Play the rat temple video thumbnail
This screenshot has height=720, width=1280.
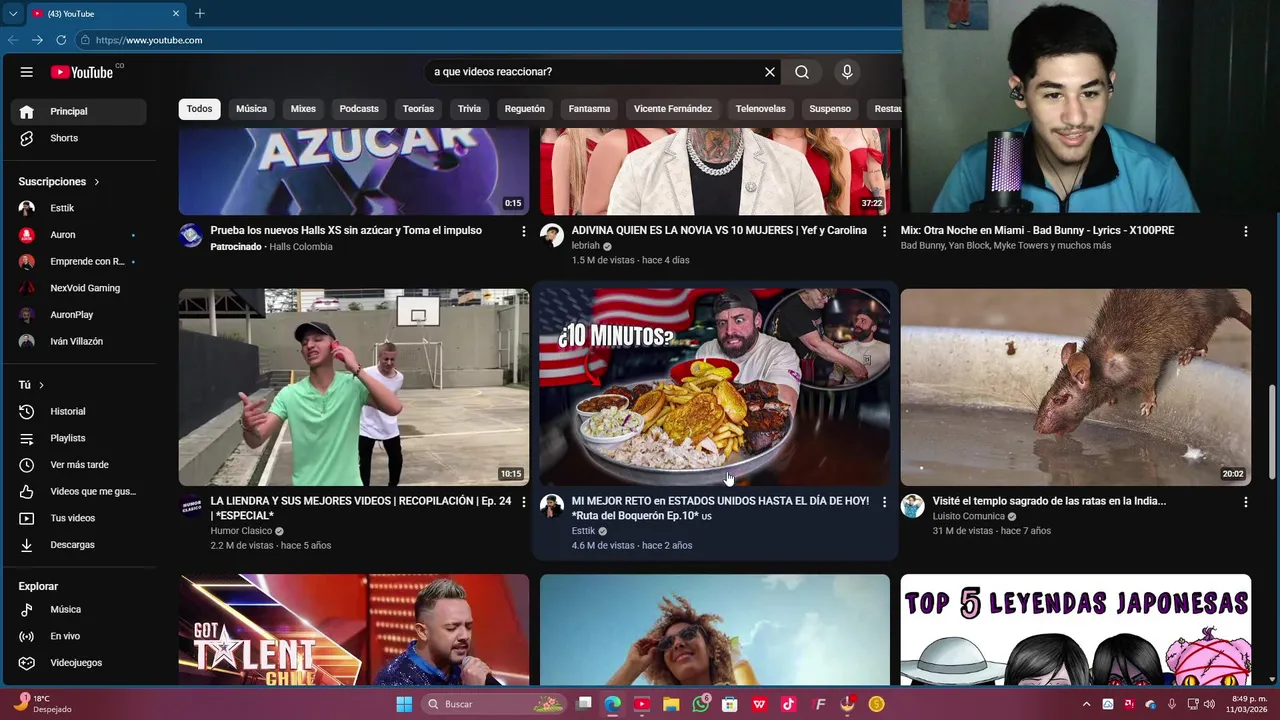tap(1076, 387)
